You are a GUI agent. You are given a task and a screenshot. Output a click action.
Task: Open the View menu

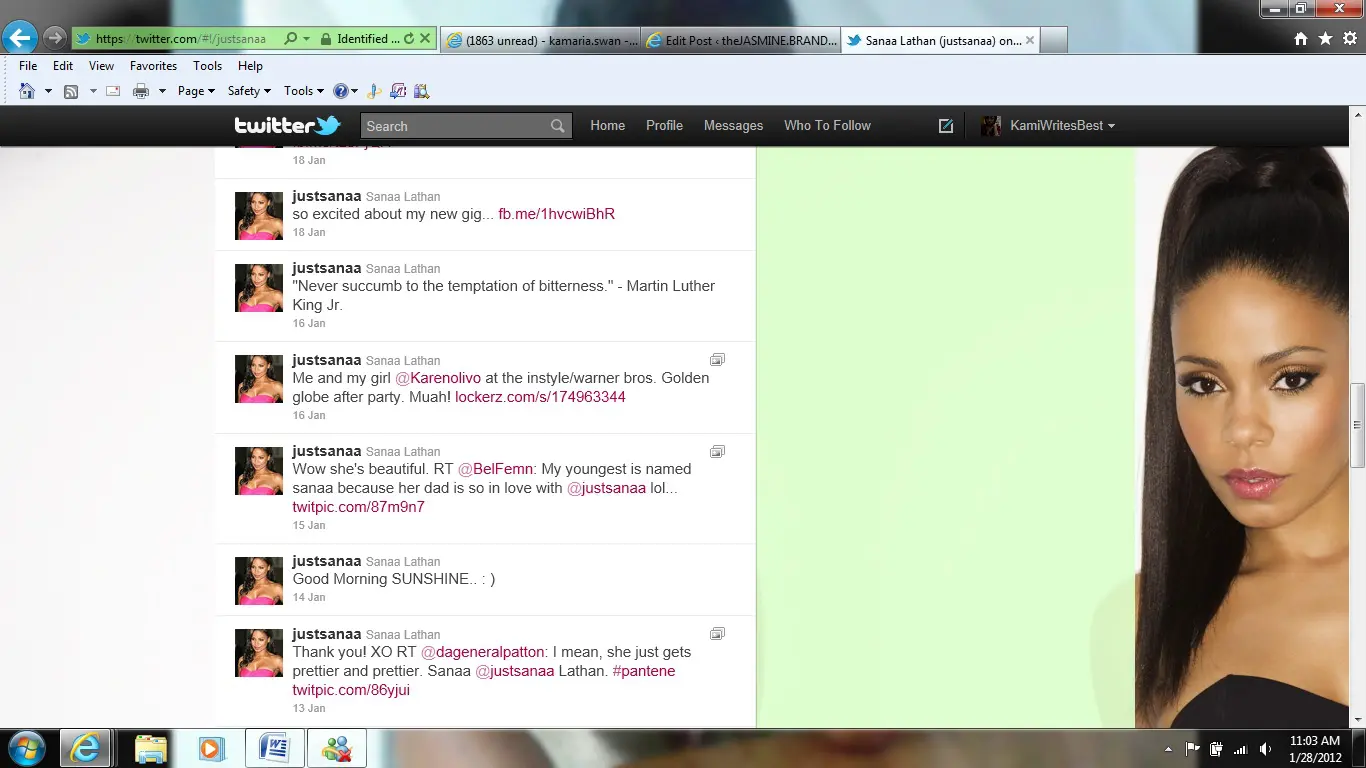tap(101, 66)
